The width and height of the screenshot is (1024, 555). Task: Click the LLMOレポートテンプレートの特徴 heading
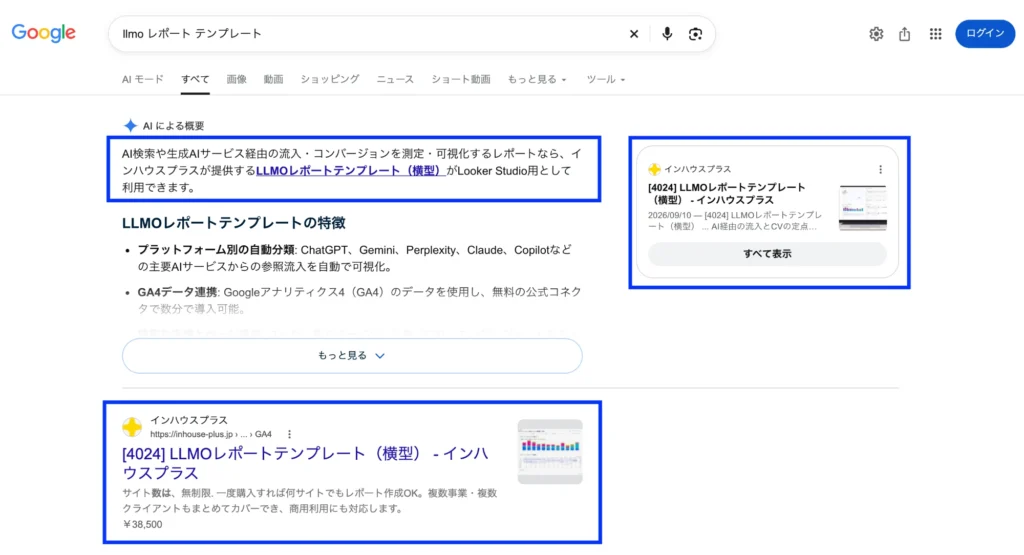tap(234, 223)
